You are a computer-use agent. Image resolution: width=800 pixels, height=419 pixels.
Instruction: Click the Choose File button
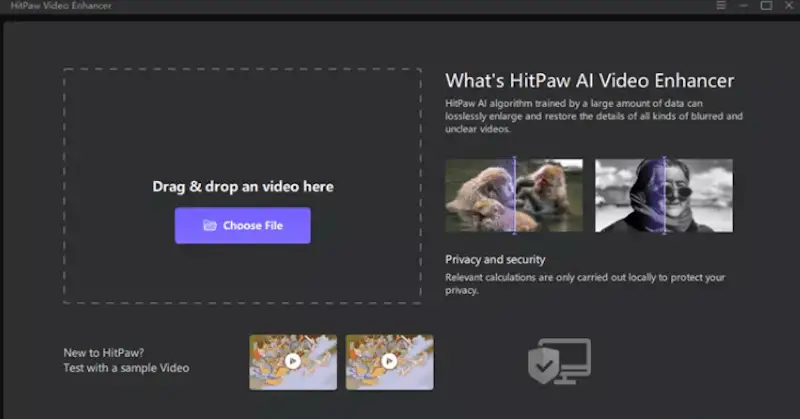click(243, 226)
